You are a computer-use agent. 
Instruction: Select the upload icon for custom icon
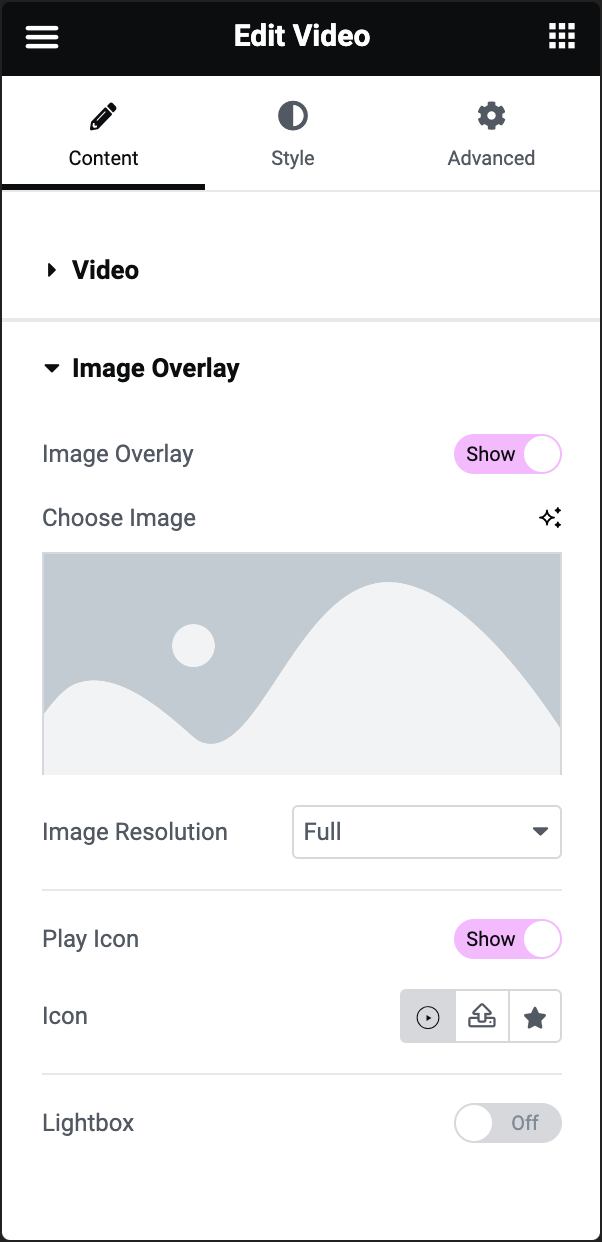[x=481, y=1016]
